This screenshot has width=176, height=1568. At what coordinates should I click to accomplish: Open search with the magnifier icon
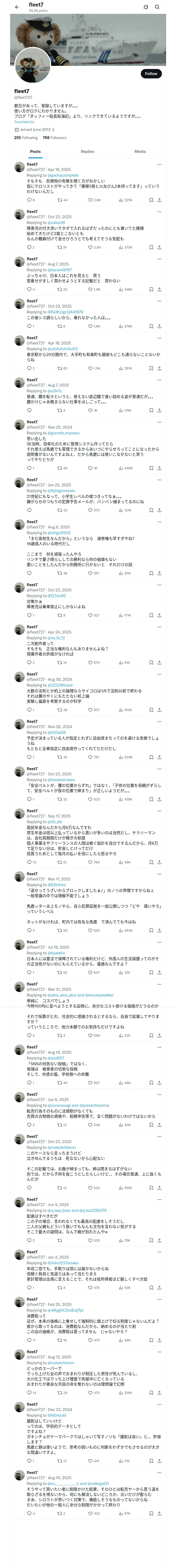point(157,7)
